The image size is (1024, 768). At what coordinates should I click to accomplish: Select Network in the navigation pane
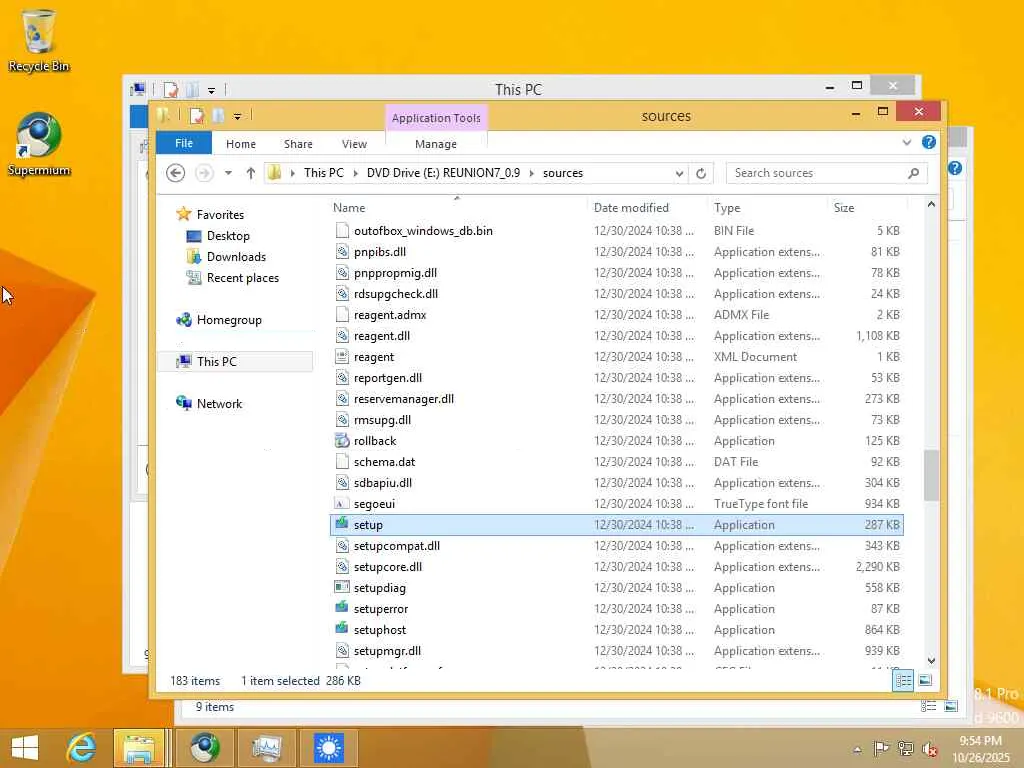(219, 404)
